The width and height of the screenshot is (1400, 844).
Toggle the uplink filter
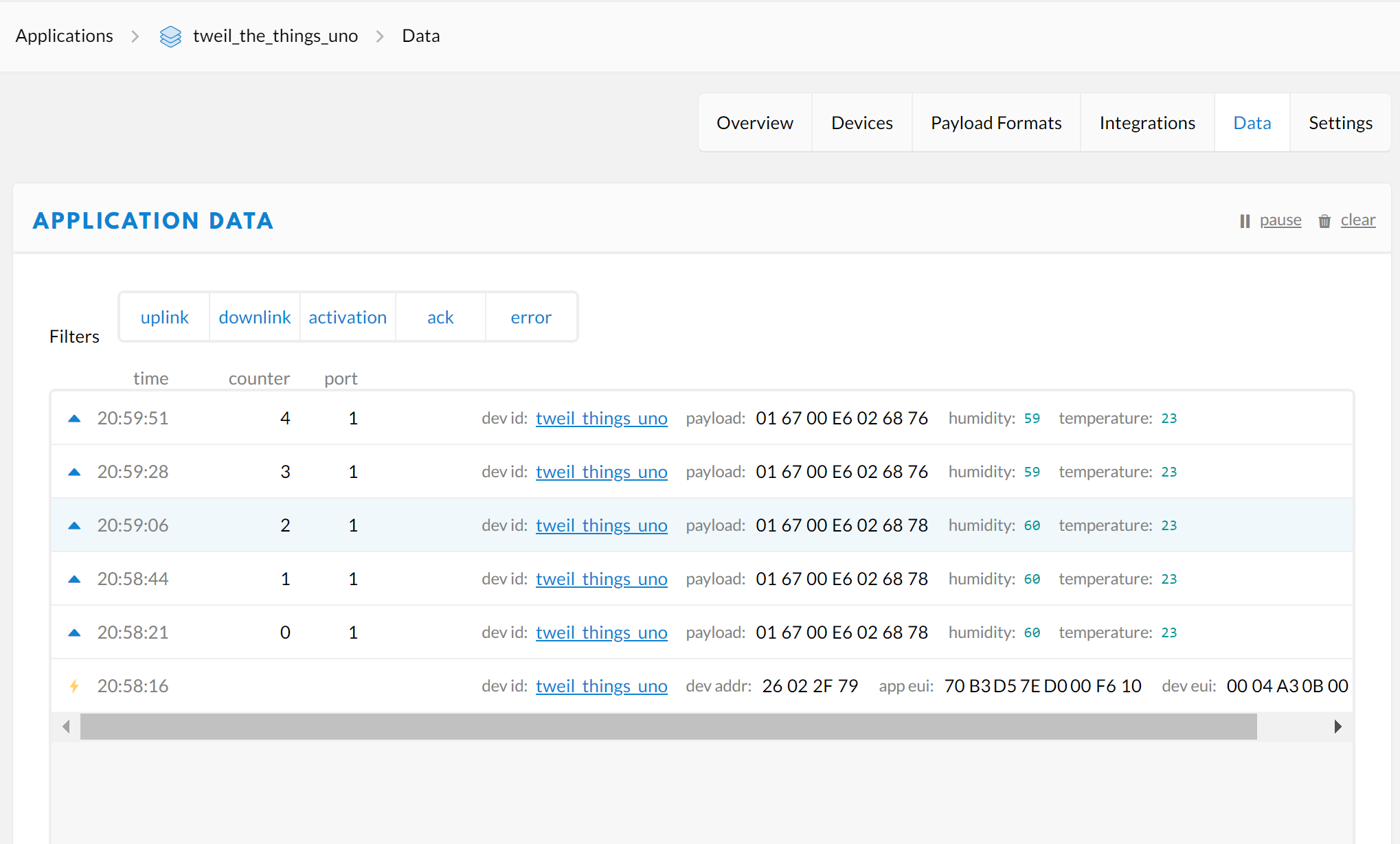pyautogui.click(x=164, y=317)
